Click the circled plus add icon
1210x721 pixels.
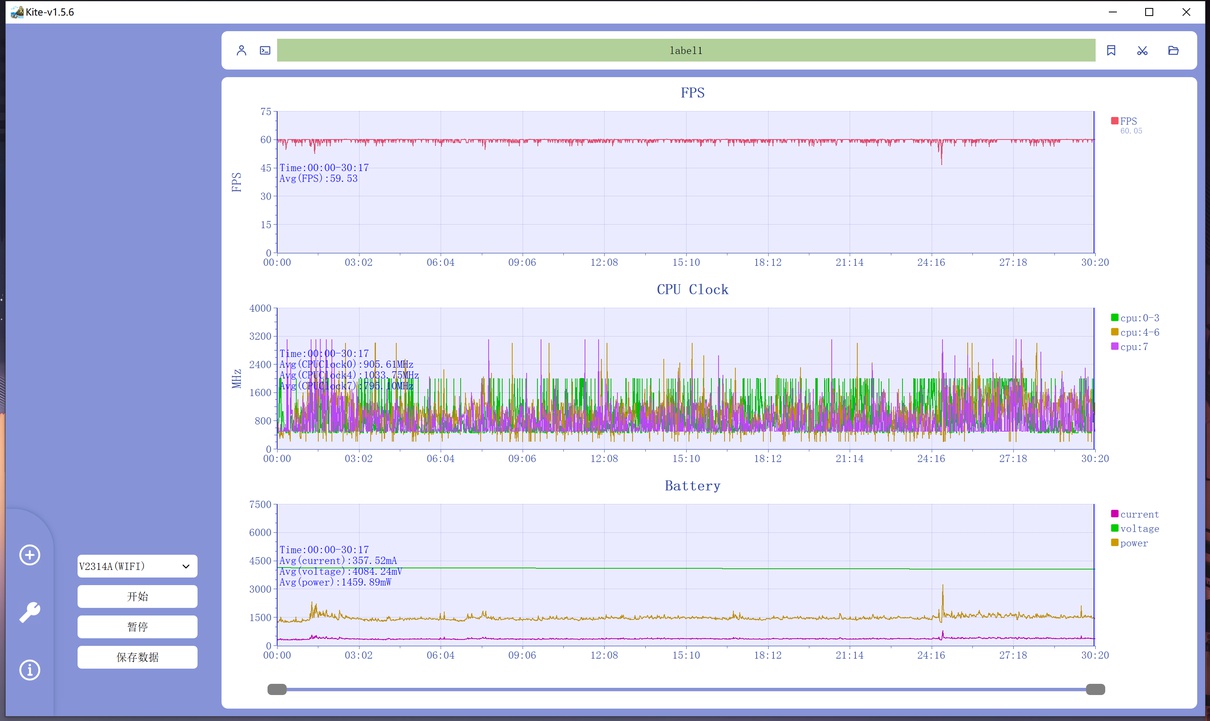point(30,555)
